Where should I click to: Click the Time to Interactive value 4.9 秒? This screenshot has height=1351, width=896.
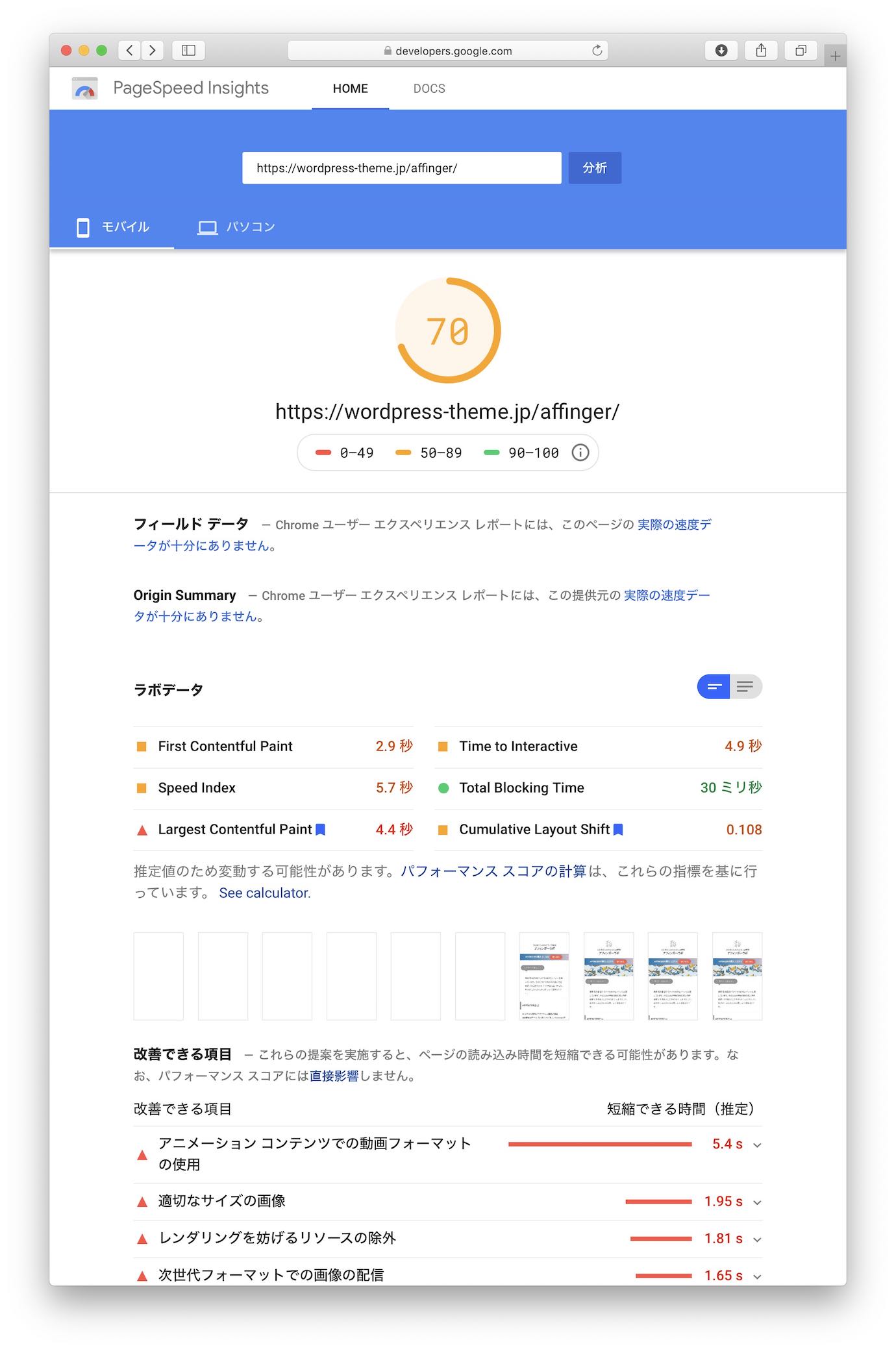[743, 746]
